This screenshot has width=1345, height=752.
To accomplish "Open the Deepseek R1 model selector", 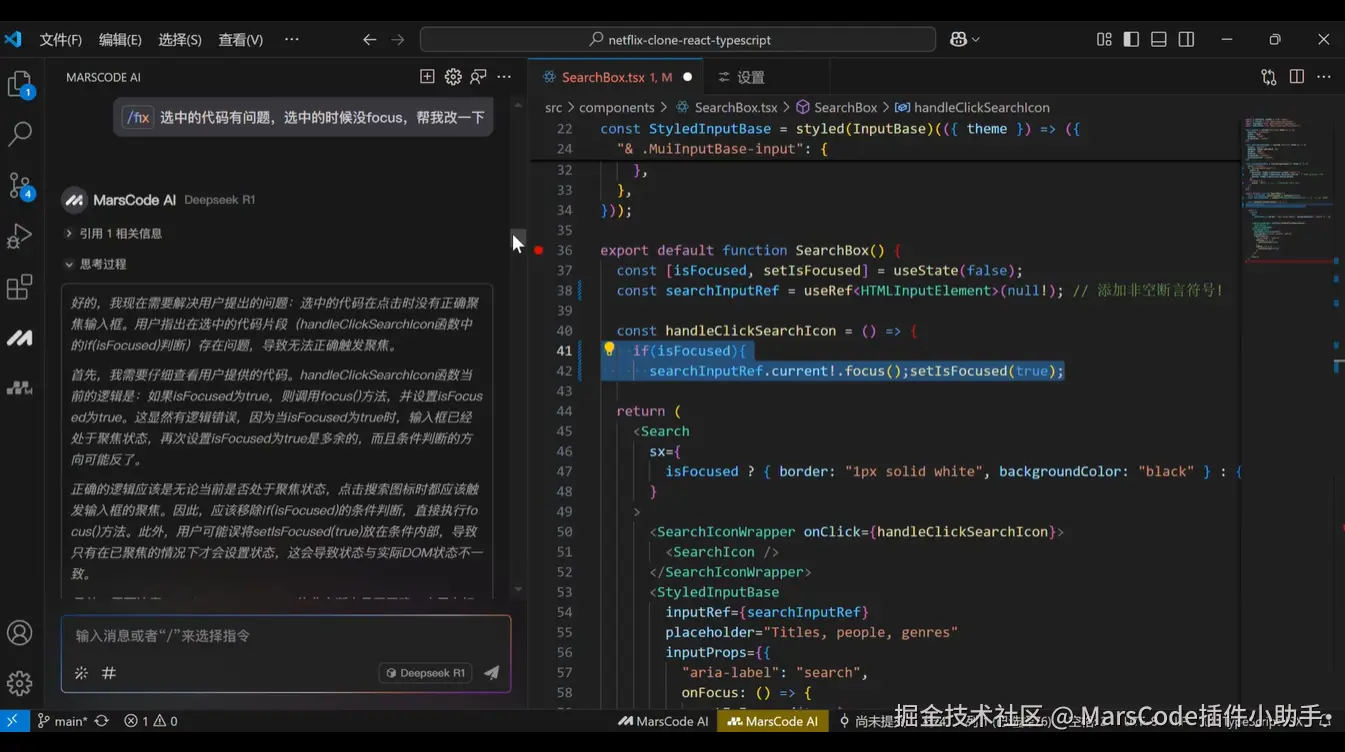I will click(x=426, y=673).
